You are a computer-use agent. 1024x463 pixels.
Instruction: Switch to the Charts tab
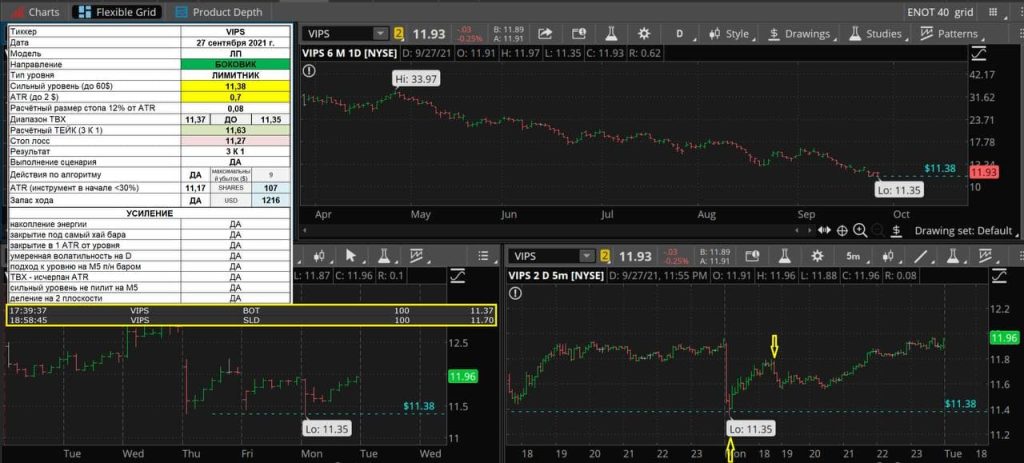[35, 12]
